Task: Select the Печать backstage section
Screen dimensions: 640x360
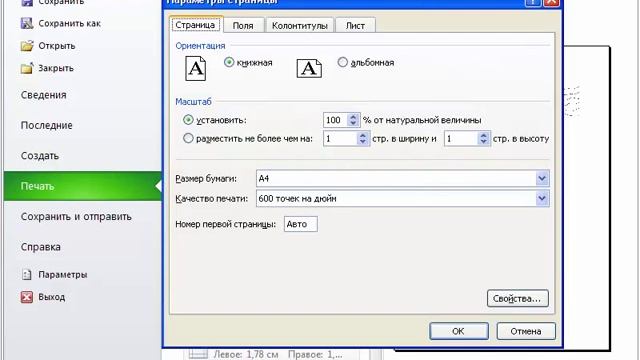Action: [x=82, y=186]
